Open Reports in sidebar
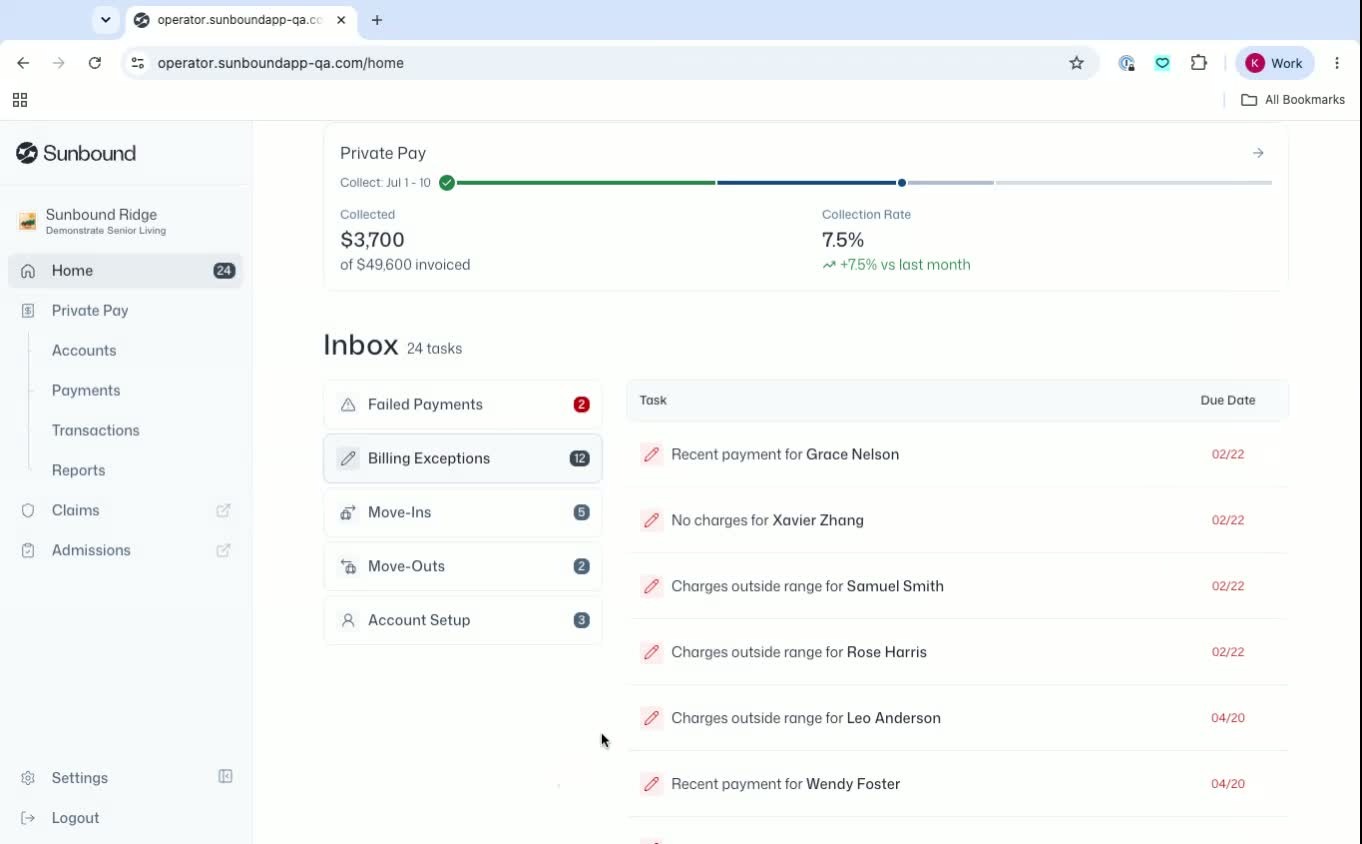This screenshot has width=1362, height=844. (78, 470)
